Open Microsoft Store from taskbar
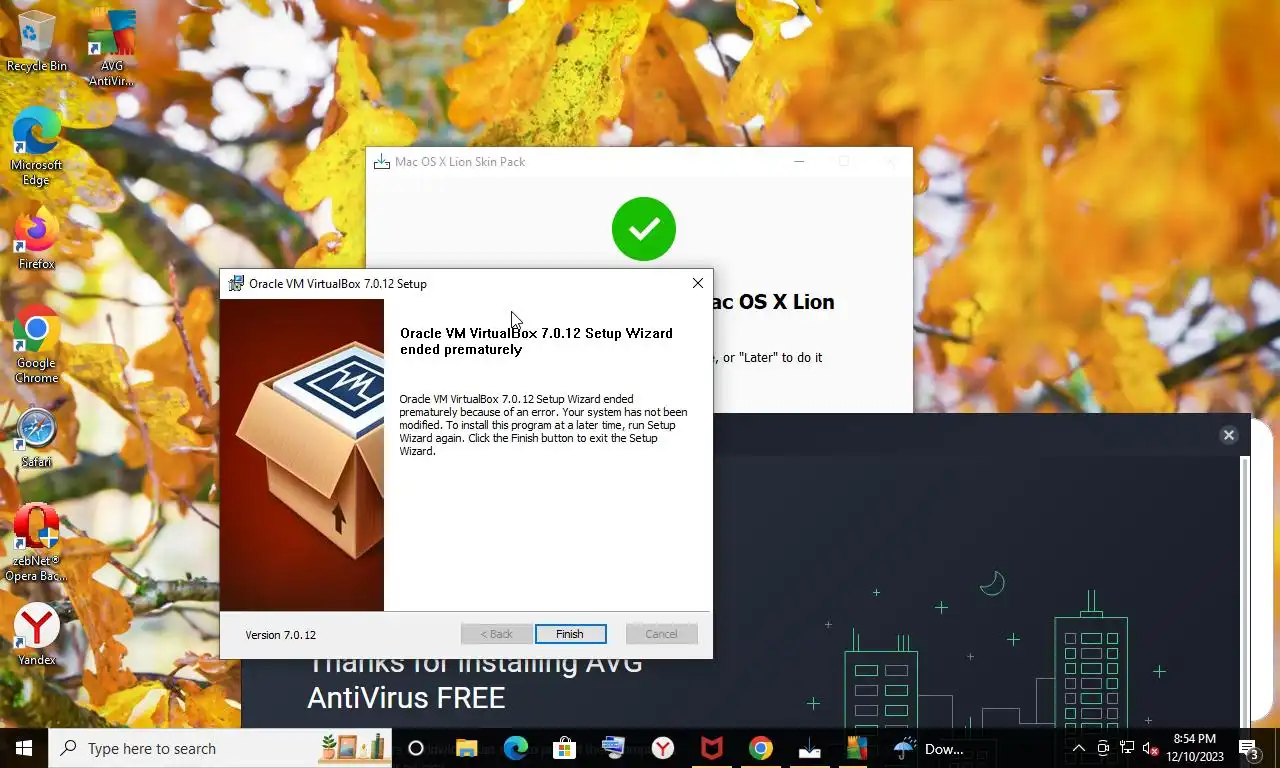This screenshot has width=1280, height=768. (565, 748)
